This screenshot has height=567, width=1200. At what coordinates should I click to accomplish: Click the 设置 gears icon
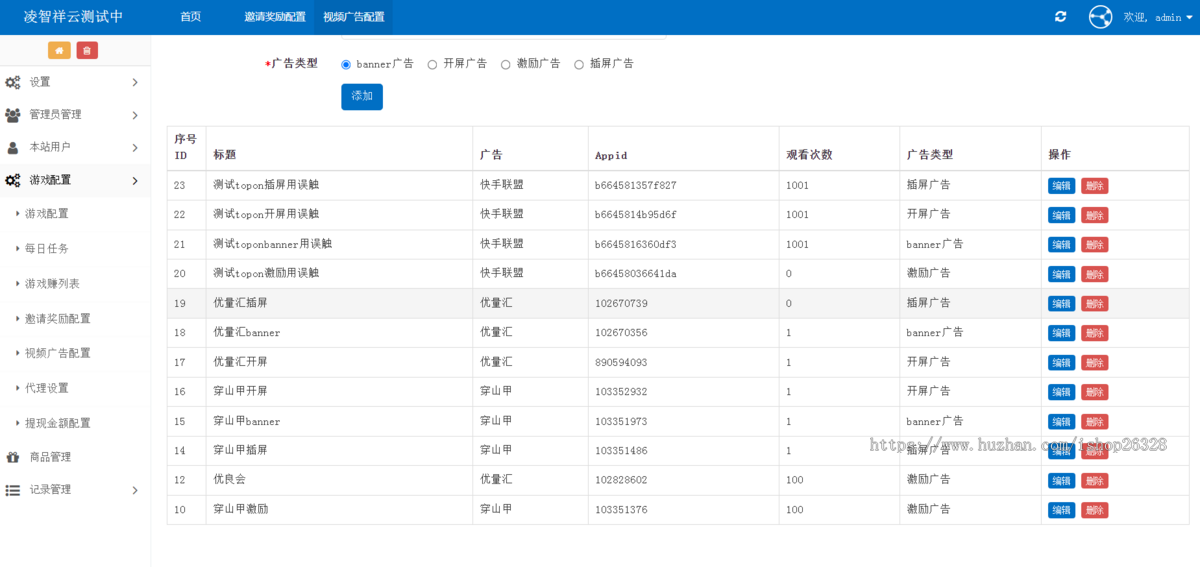tap(13, 82)
